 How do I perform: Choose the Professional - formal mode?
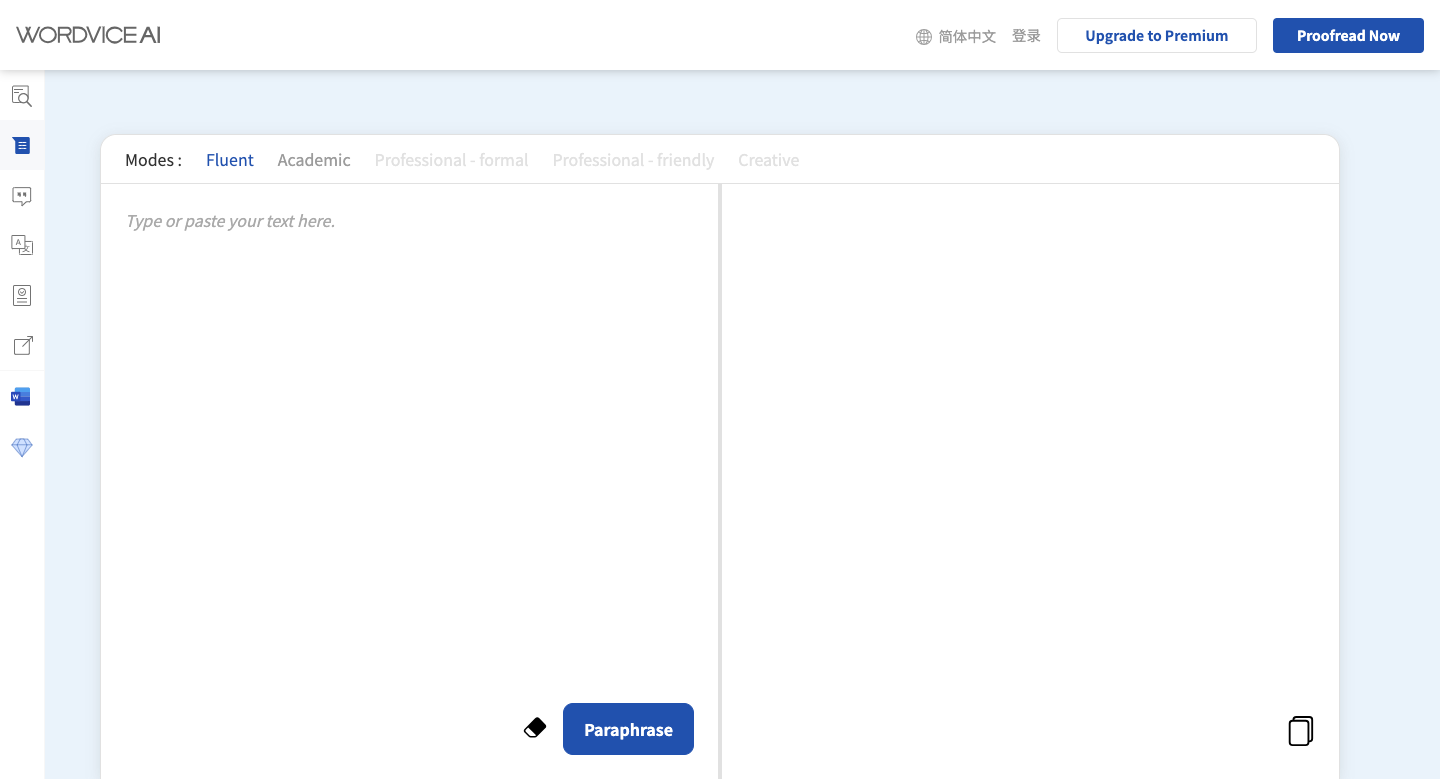451,160
